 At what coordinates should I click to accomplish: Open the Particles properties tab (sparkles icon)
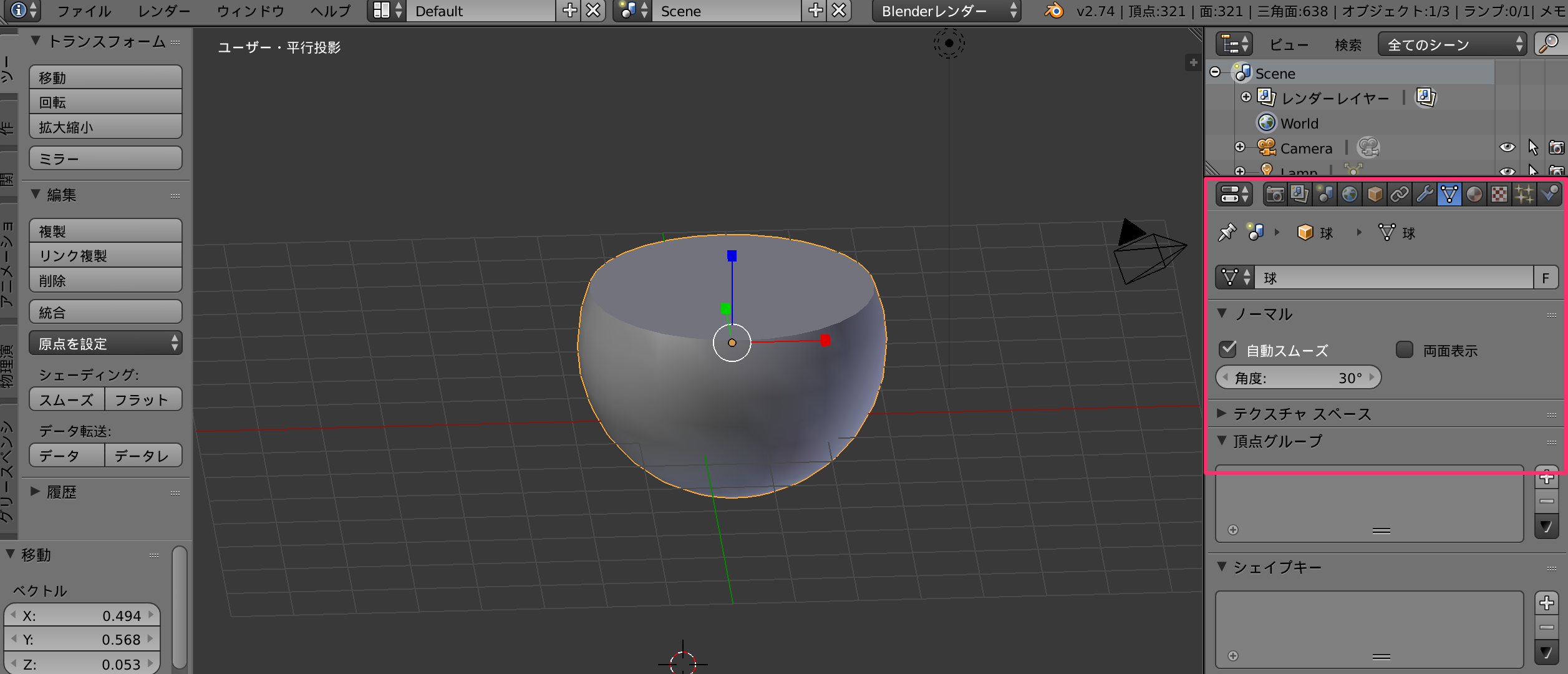[x=1524, y=195]
